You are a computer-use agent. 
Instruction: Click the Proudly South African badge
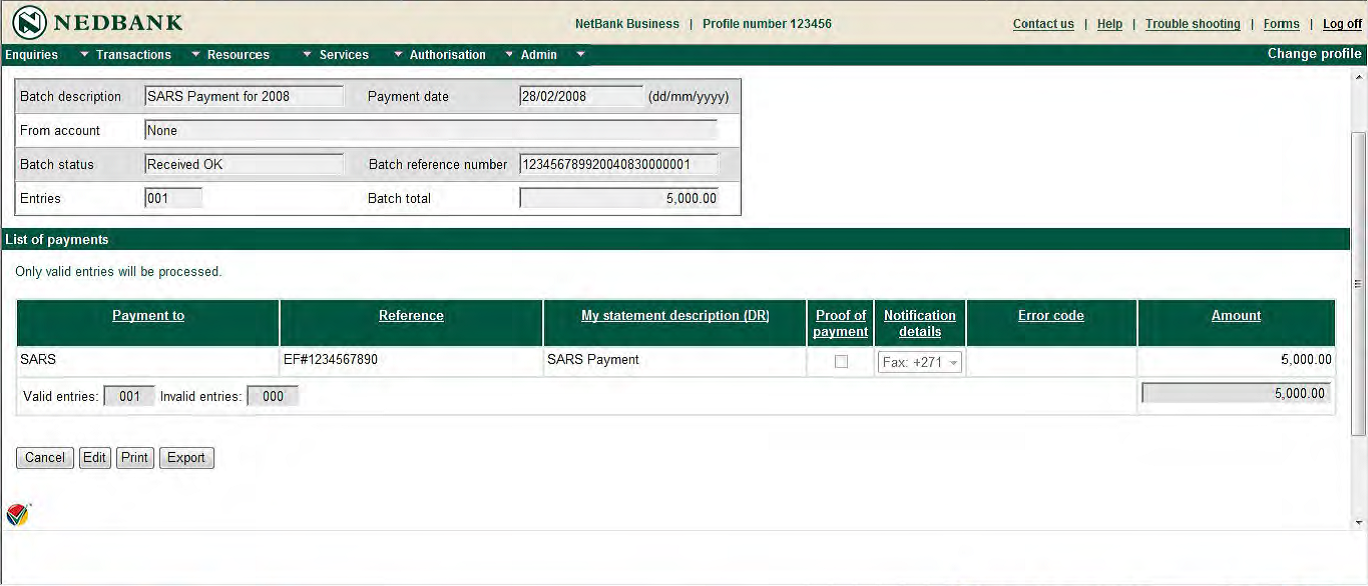click(18, 516)
